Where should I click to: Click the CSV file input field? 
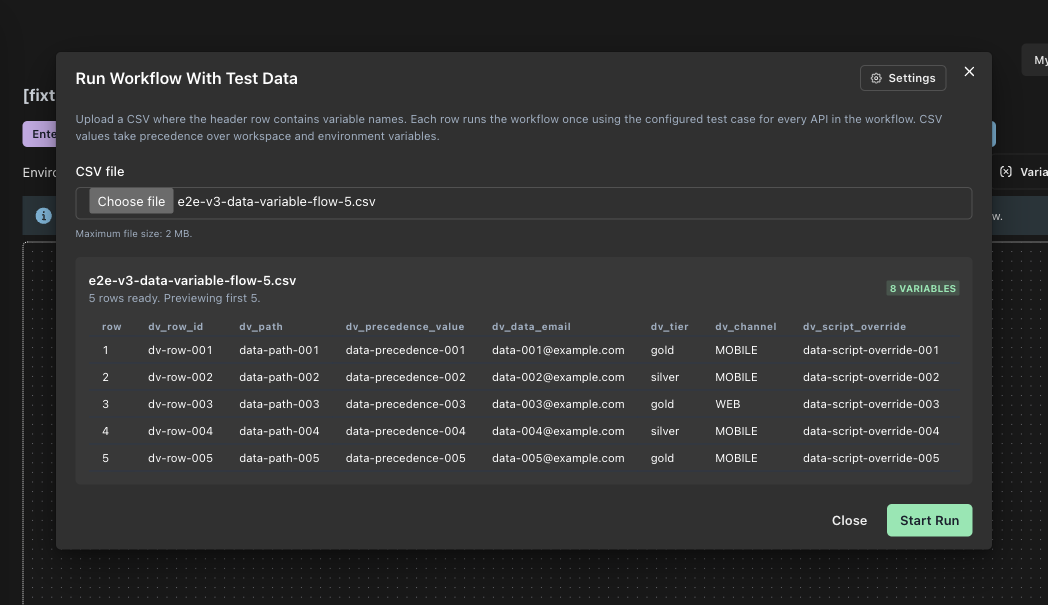point(523,203)
